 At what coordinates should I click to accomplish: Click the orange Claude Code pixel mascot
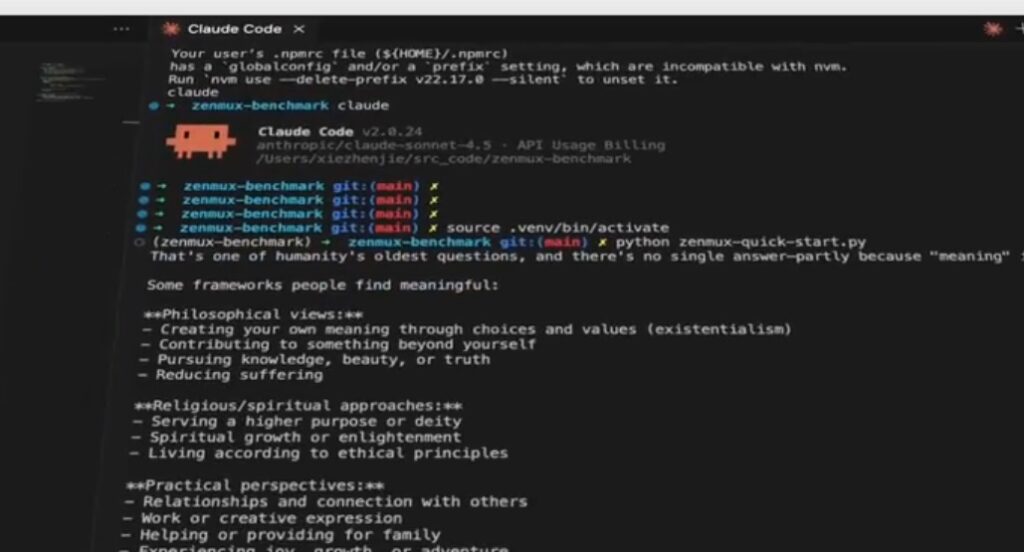click(x=200, y=141)
